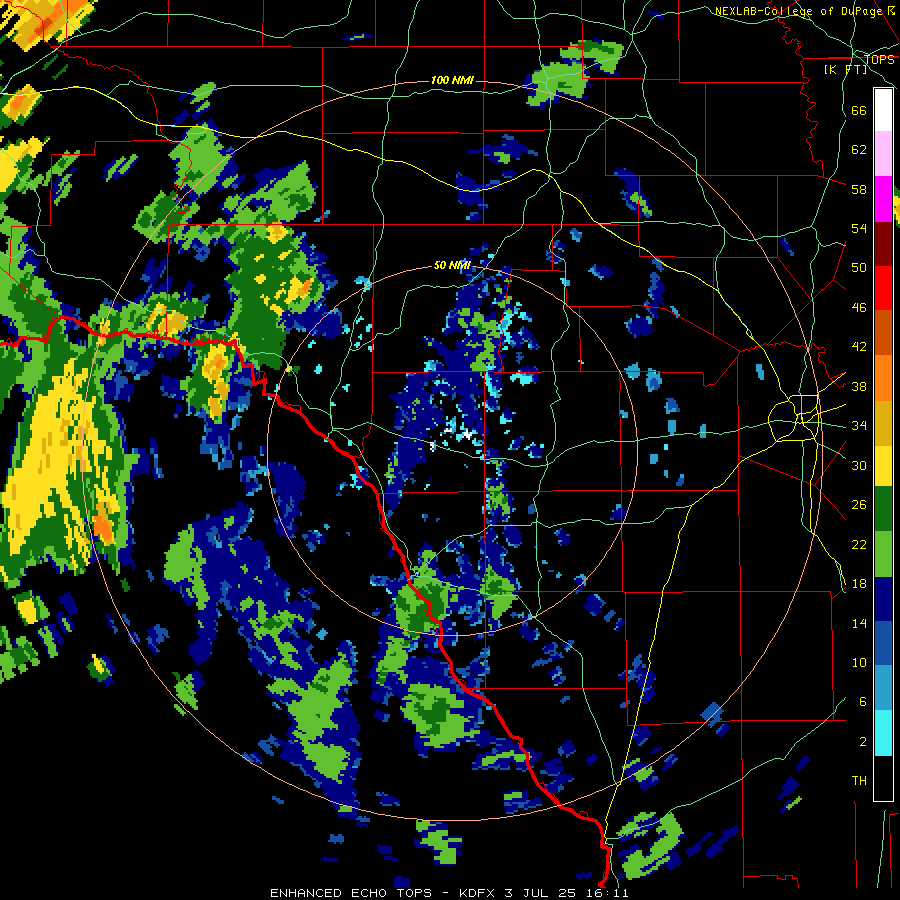The width and height of the screenshot is (900, 900).
Task: Click the "30" legend value
Action: point(859,465)
